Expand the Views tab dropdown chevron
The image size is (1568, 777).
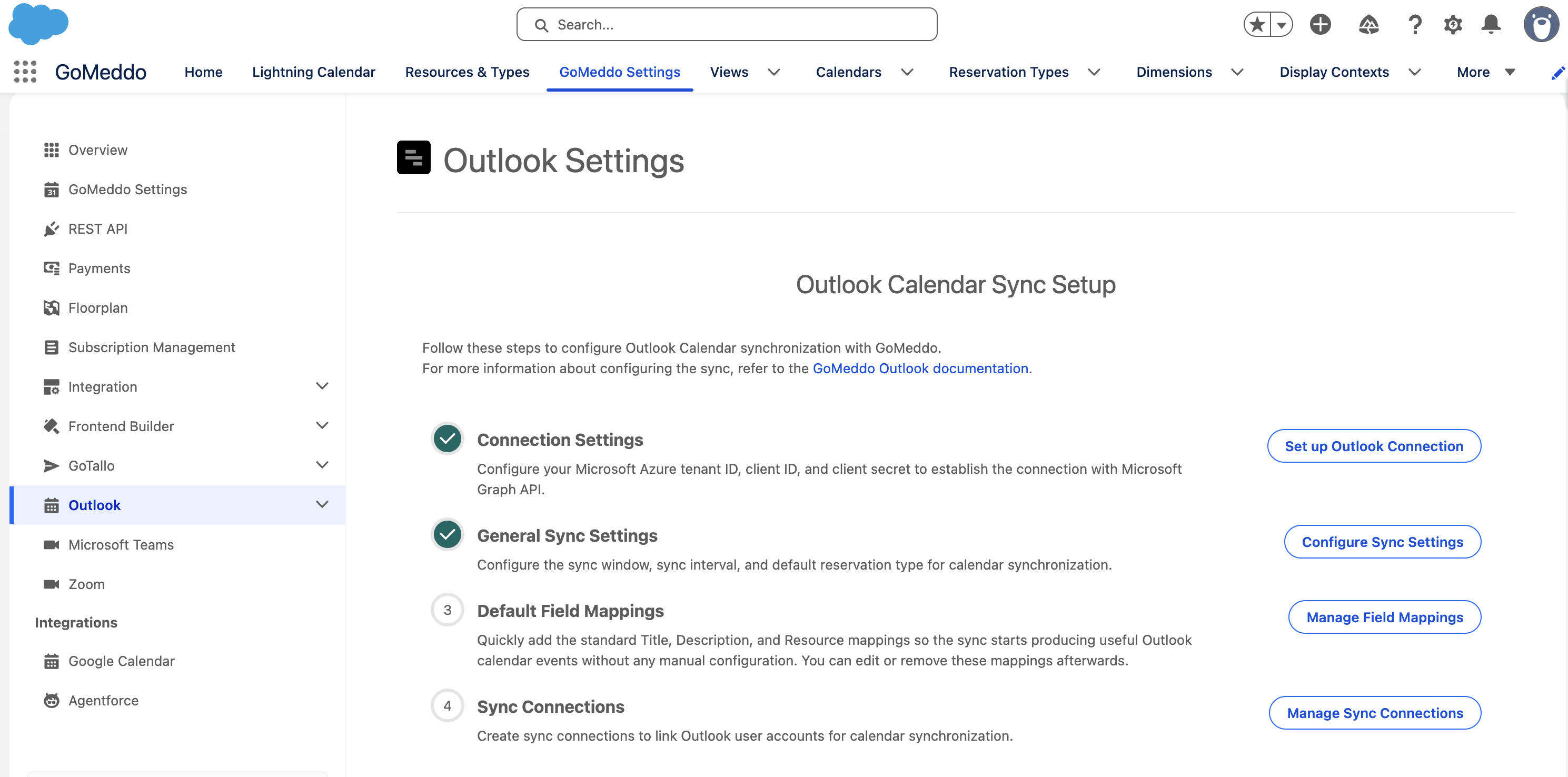coord(773,73)
